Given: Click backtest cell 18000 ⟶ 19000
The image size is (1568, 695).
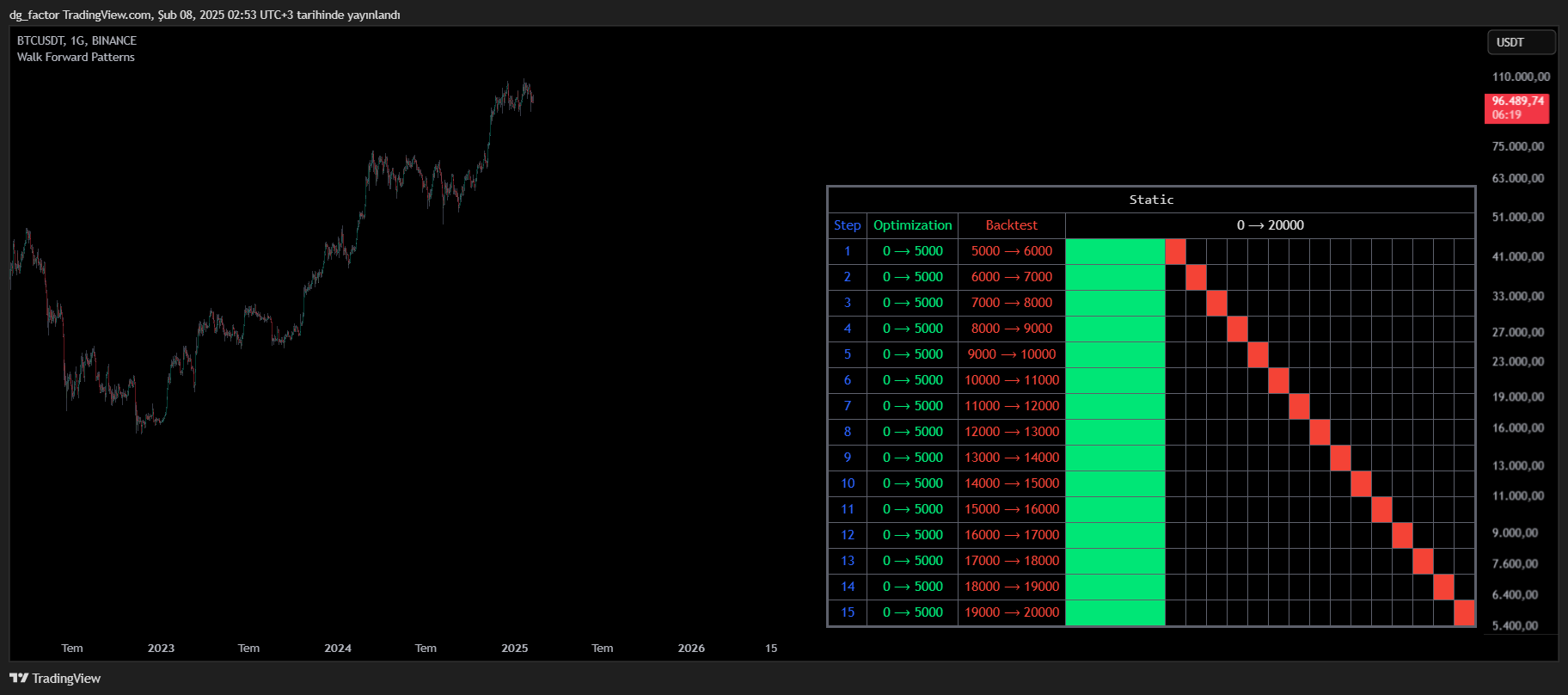Looking at the screenshot, I should coord(1012,587).
